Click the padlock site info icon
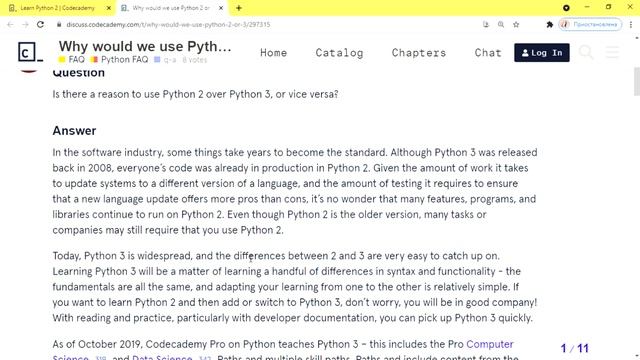This screenshot has height=360, width=640. pos(59,24)
